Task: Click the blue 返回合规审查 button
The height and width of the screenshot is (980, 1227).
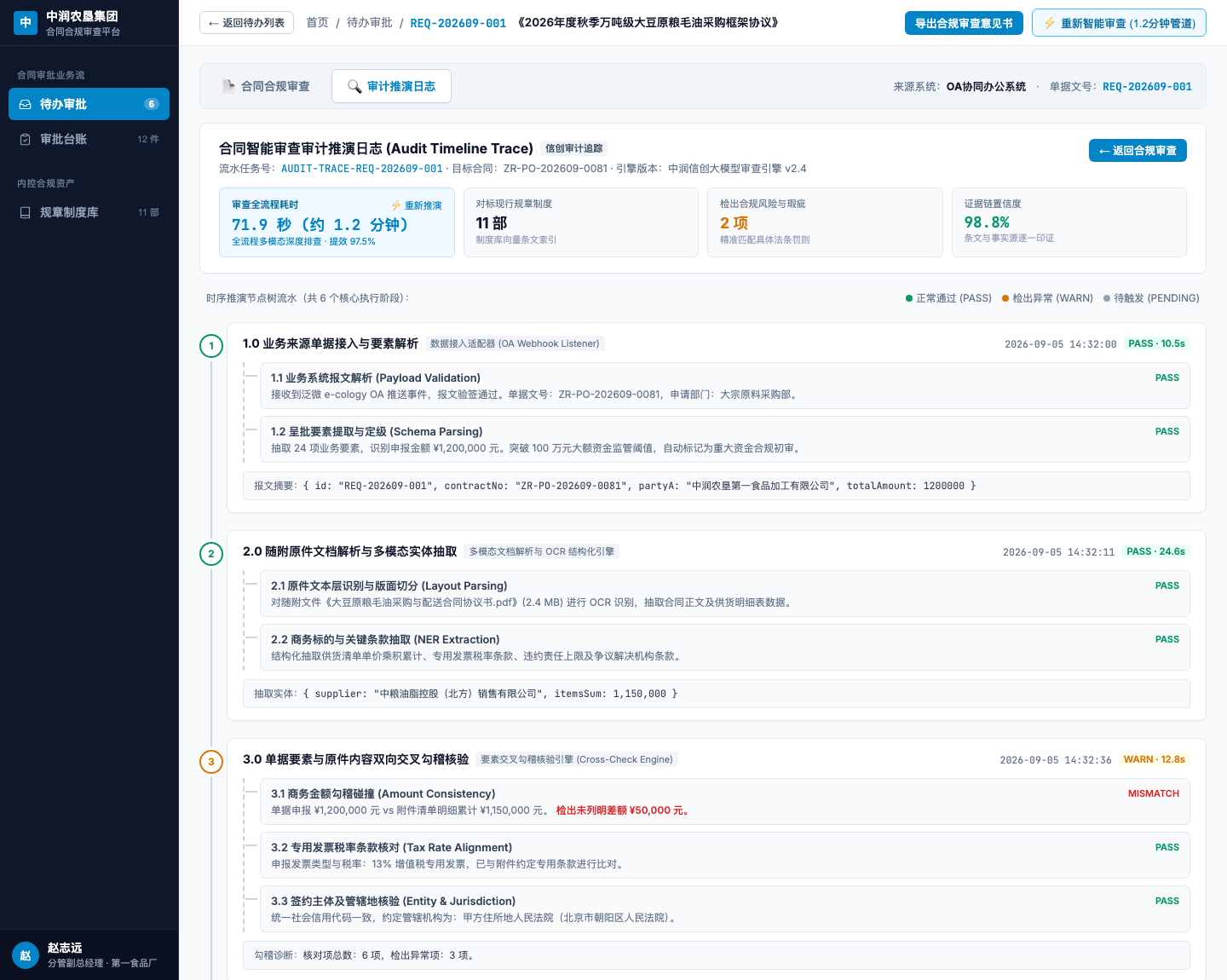Action: click(1138, 151)
